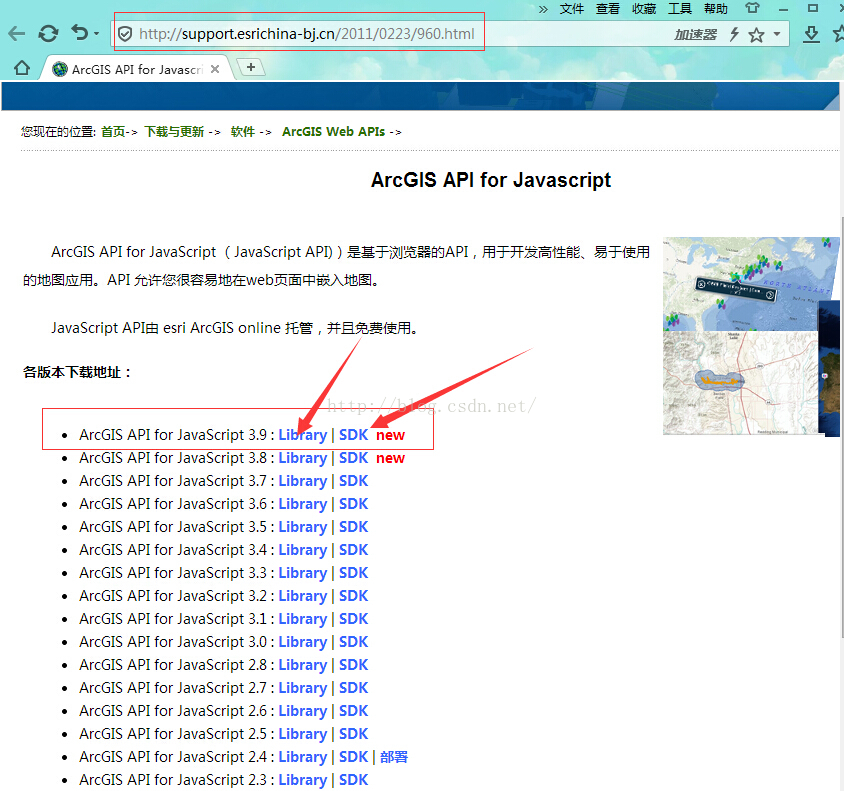
Task: Select the ArcGIS API for Javascript tab
Action: 137,69
